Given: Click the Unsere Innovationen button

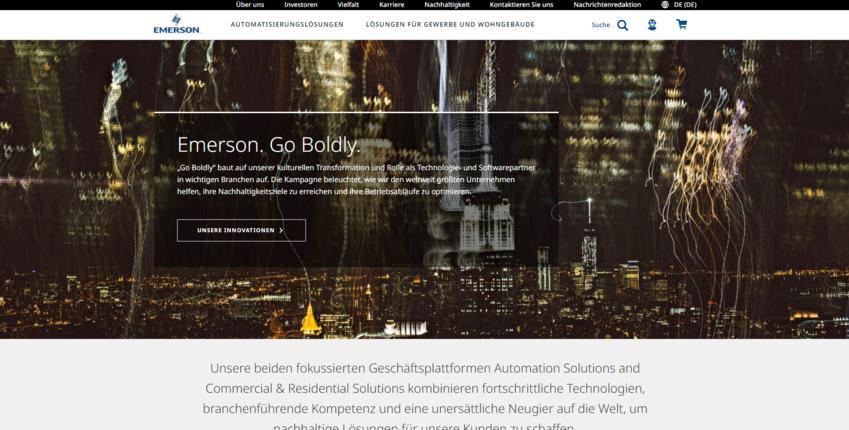Looking at the screenshot, I should (x=241, y=230).
